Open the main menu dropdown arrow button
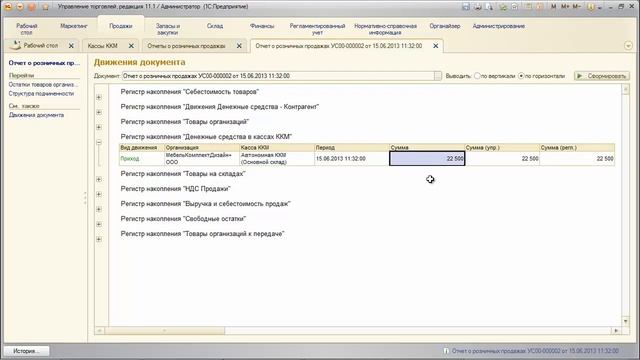The height and width of the screenshot is (360, 640). coord(20,7)
